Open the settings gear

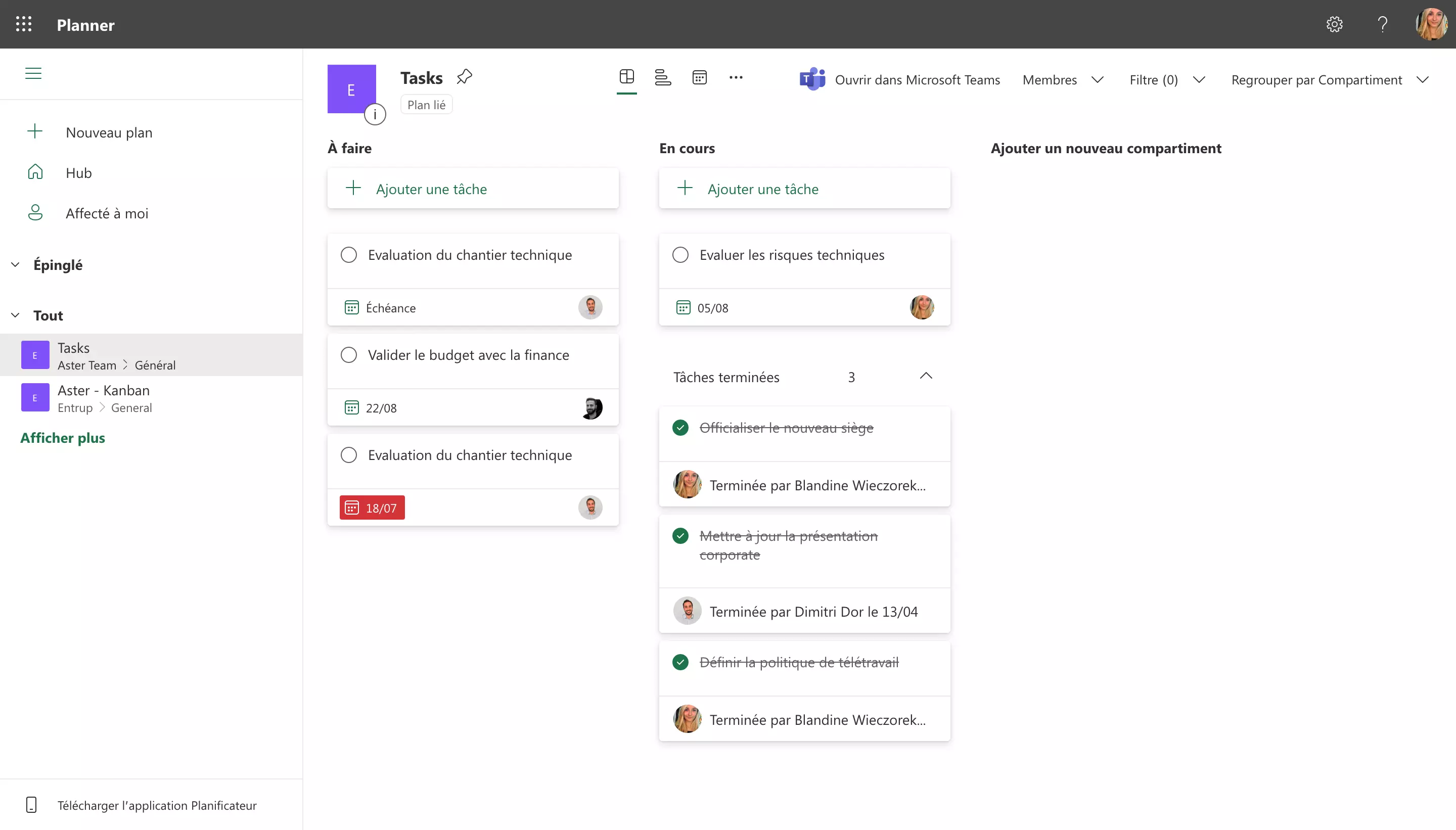tap(1334, 24)
